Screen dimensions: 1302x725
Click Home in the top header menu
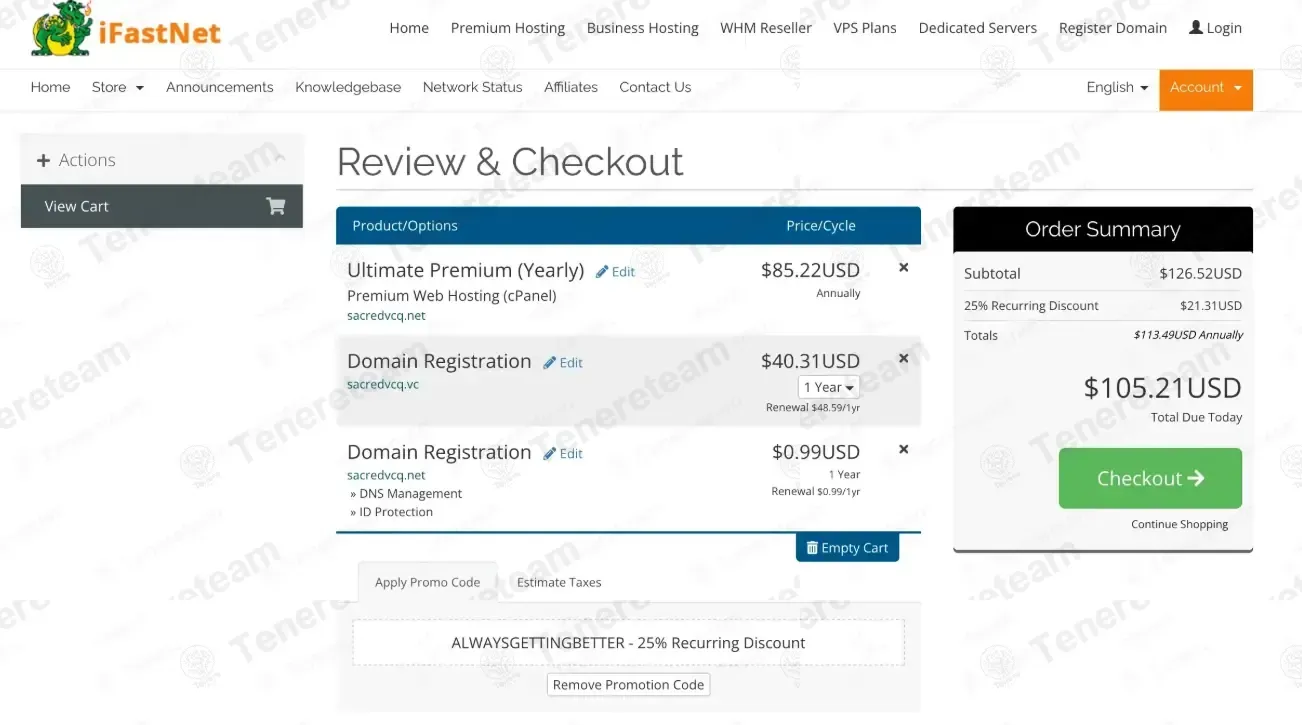point(409,28)
